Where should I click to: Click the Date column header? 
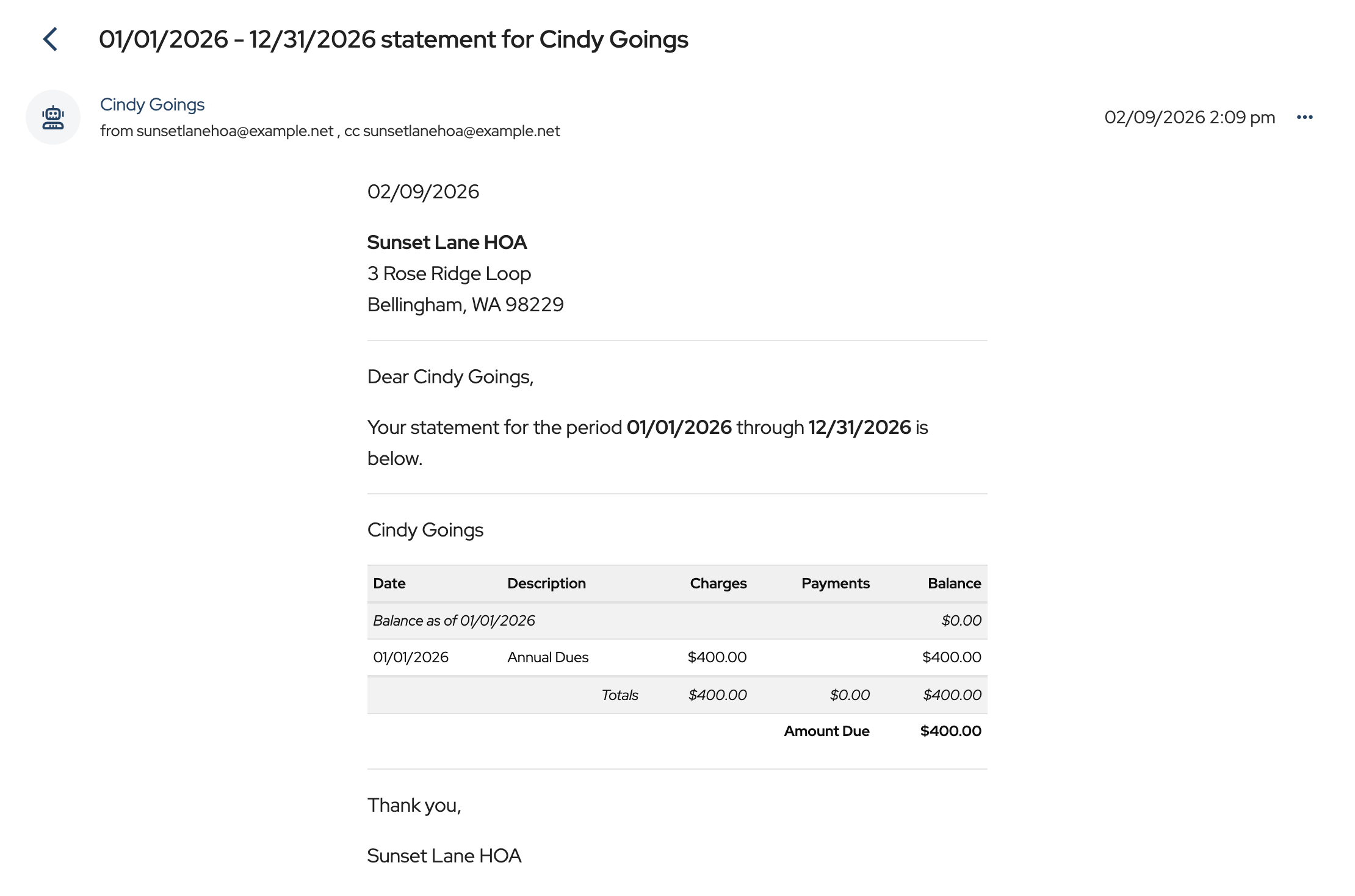[389, 583]
